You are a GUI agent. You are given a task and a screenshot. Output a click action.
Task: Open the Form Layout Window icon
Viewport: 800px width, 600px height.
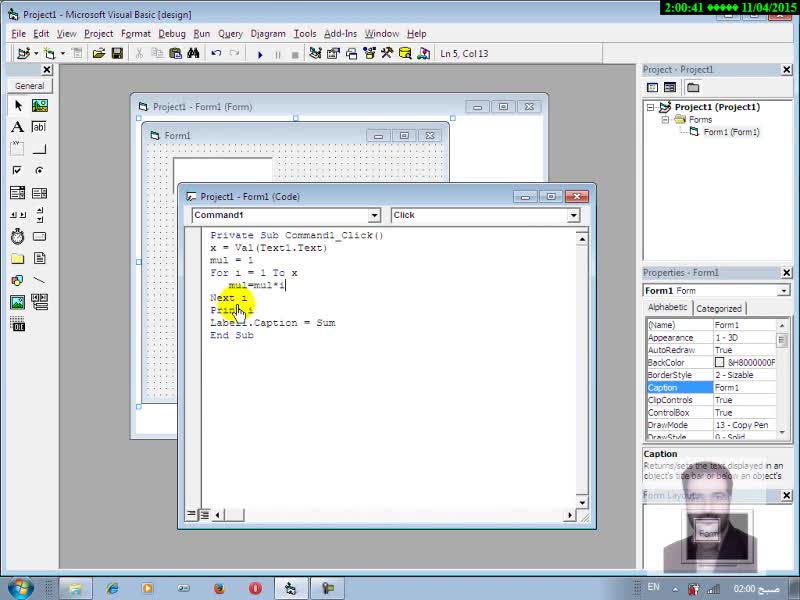352,53
